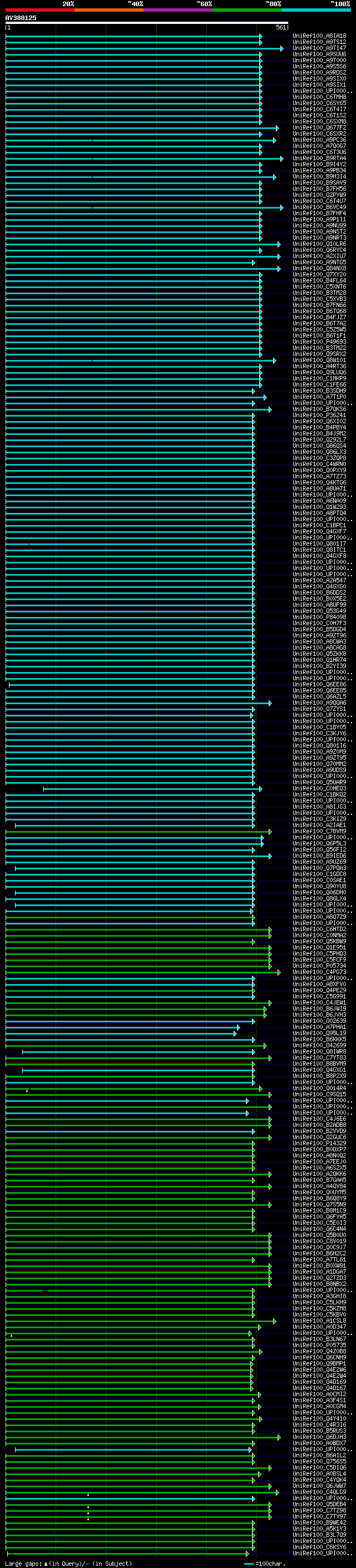Select label UniRef100_A9NRT3
The image size is (356, 1568).
[319, 238]
